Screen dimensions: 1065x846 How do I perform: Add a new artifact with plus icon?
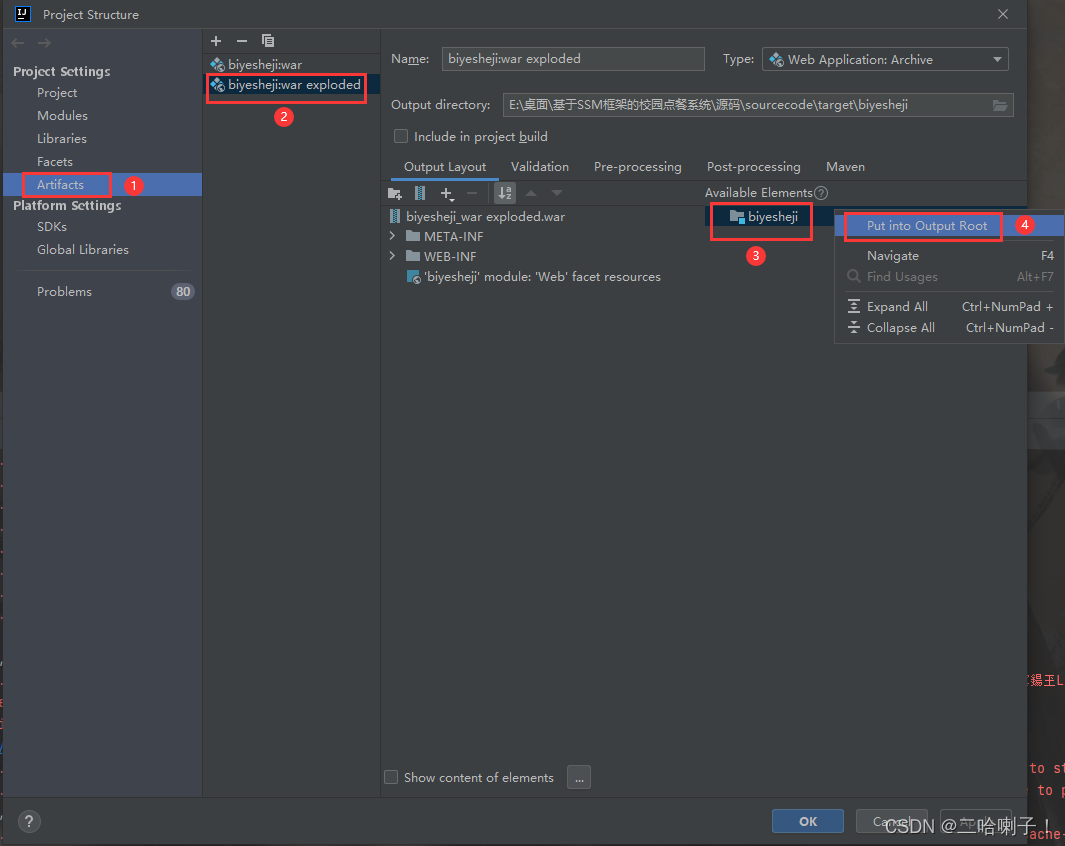[216, 41]
